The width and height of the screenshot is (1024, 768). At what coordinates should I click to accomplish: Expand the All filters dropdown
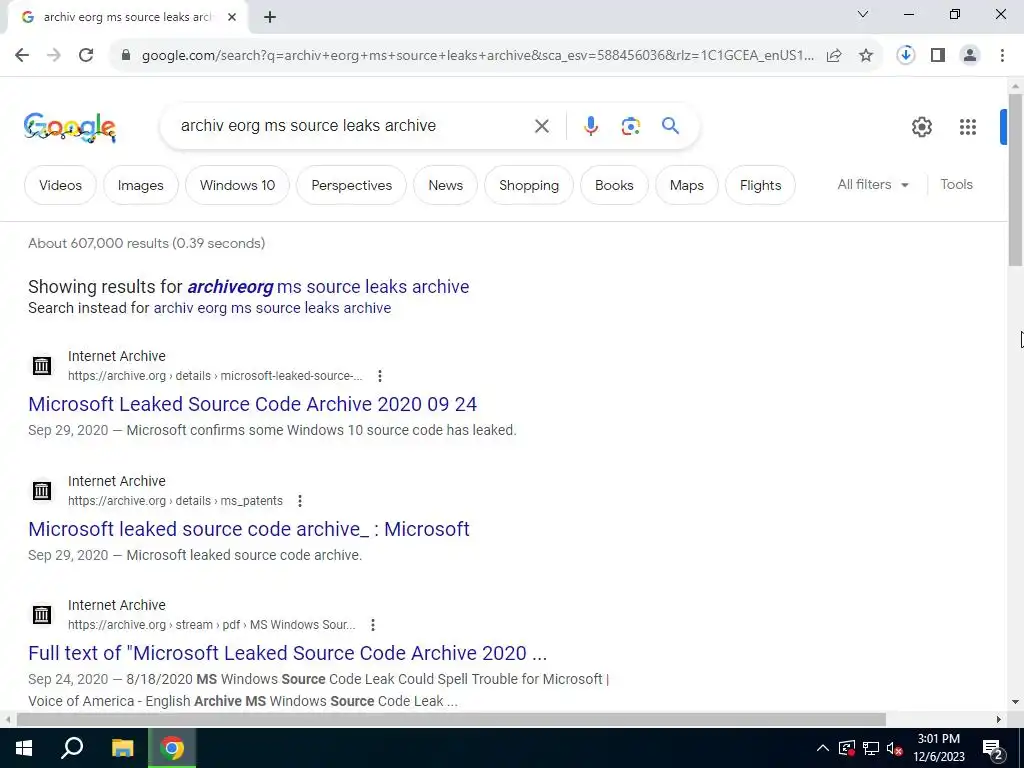[x=873, y=185]
